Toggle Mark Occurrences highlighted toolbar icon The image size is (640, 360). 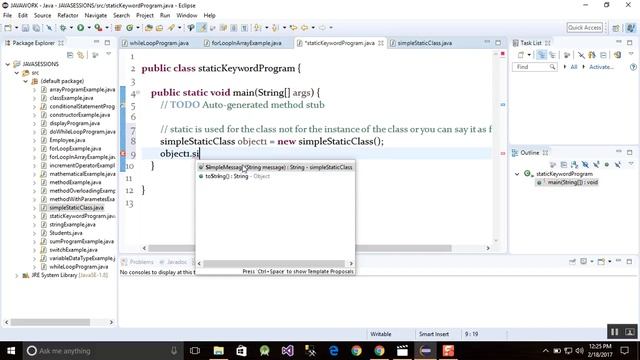(202, 28)
